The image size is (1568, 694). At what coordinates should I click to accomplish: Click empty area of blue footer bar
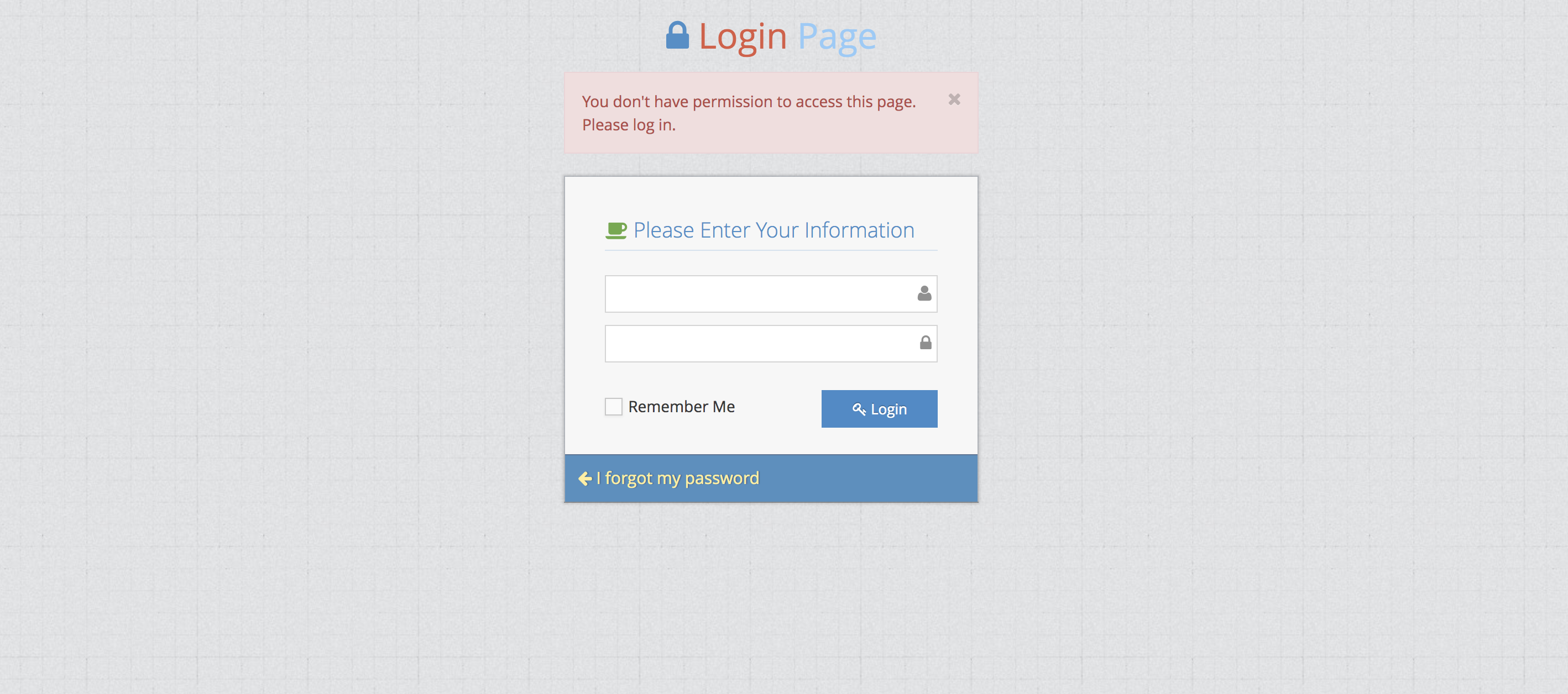[x=870, y=479]
